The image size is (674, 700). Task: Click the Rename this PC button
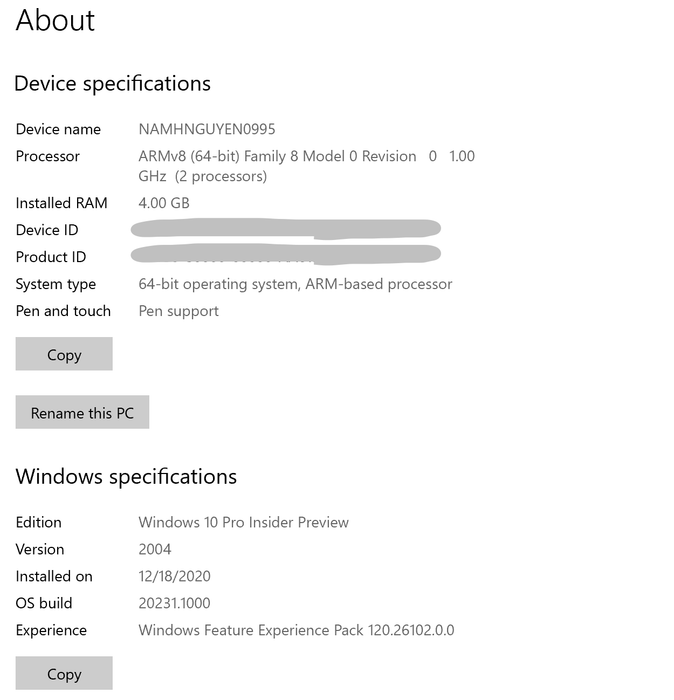(x=82, y=412)
